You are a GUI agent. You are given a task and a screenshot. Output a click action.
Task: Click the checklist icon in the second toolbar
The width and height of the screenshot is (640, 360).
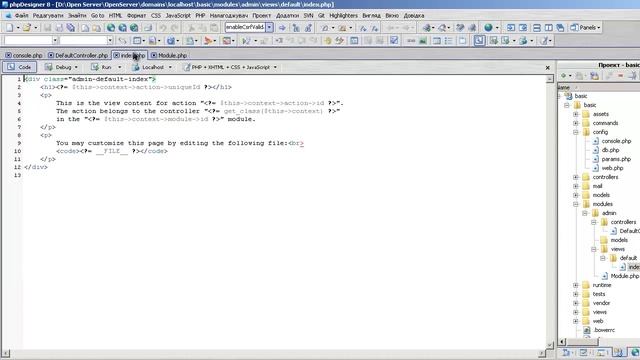(x=394, y=40)
